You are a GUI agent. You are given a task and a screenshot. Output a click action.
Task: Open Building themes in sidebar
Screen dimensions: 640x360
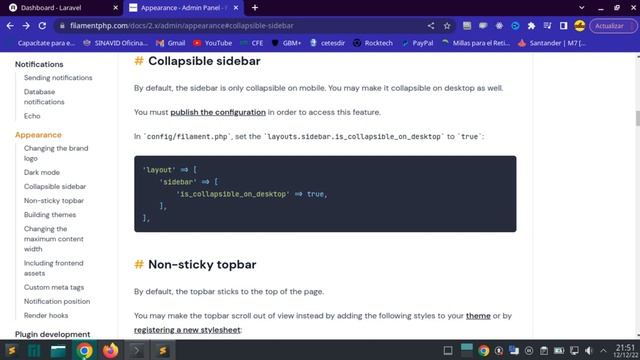[x=50, y=215]
